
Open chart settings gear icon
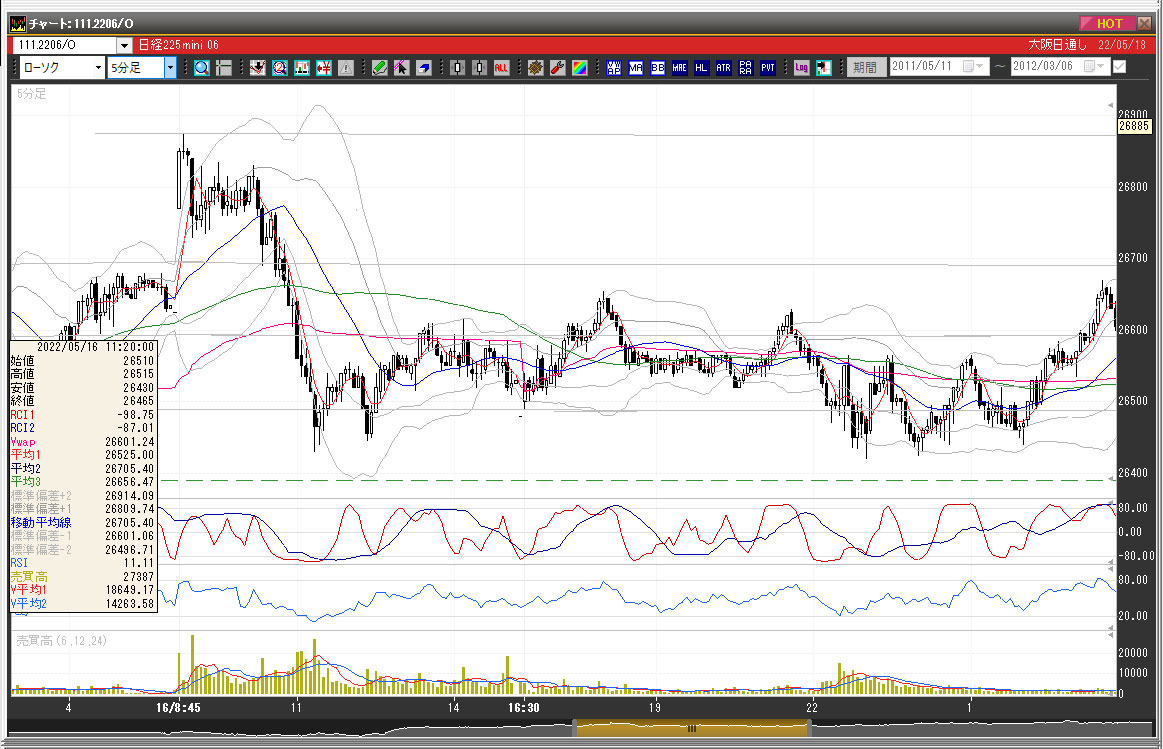536,67
